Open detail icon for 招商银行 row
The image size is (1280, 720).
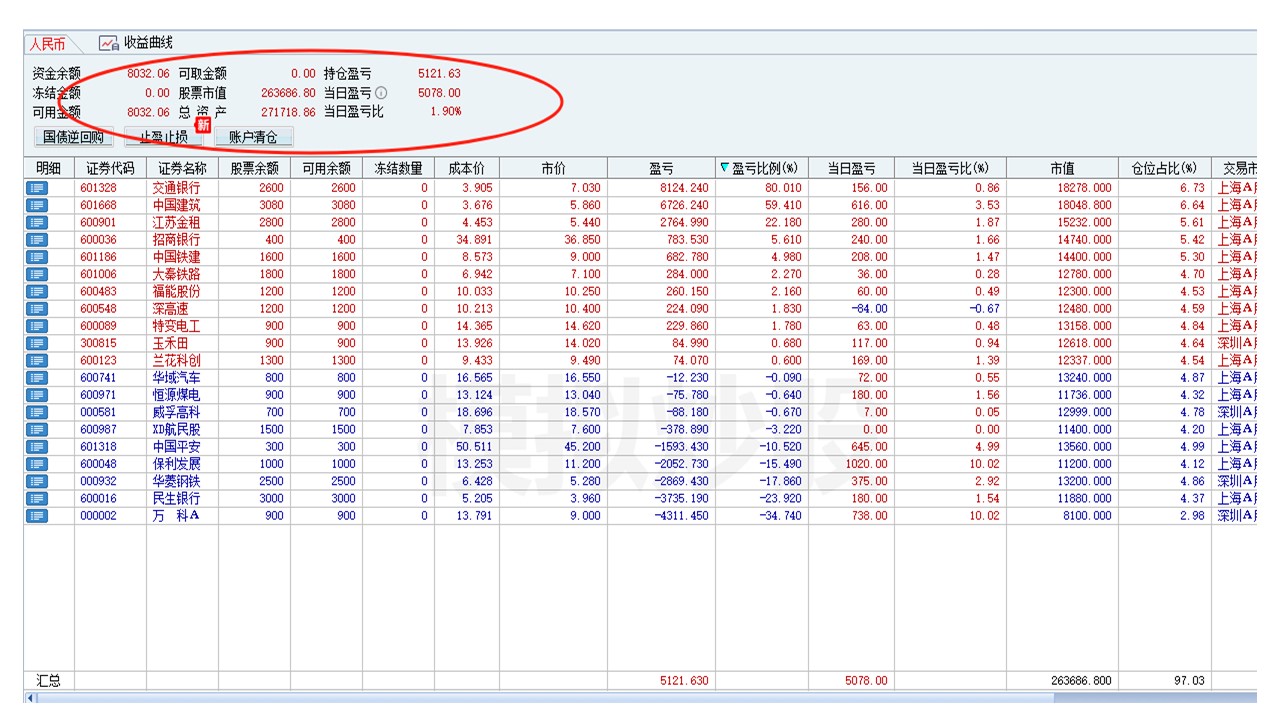(37, 240)
